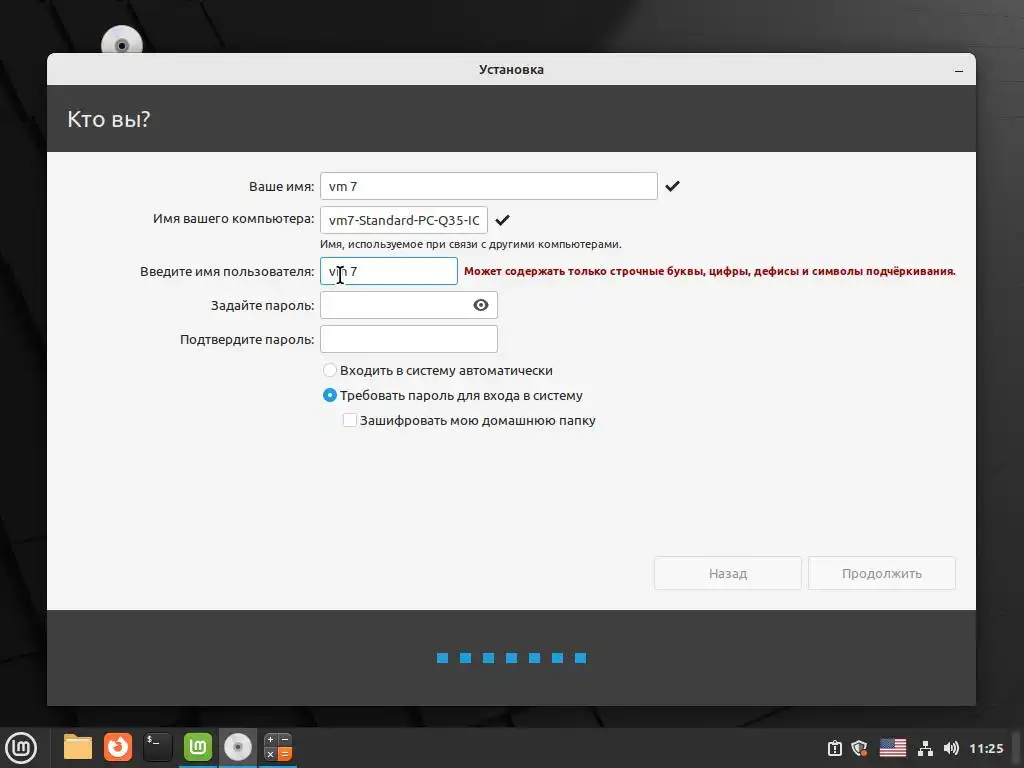Open the US keyboard layout flag indicator

(x=893, y=748)
